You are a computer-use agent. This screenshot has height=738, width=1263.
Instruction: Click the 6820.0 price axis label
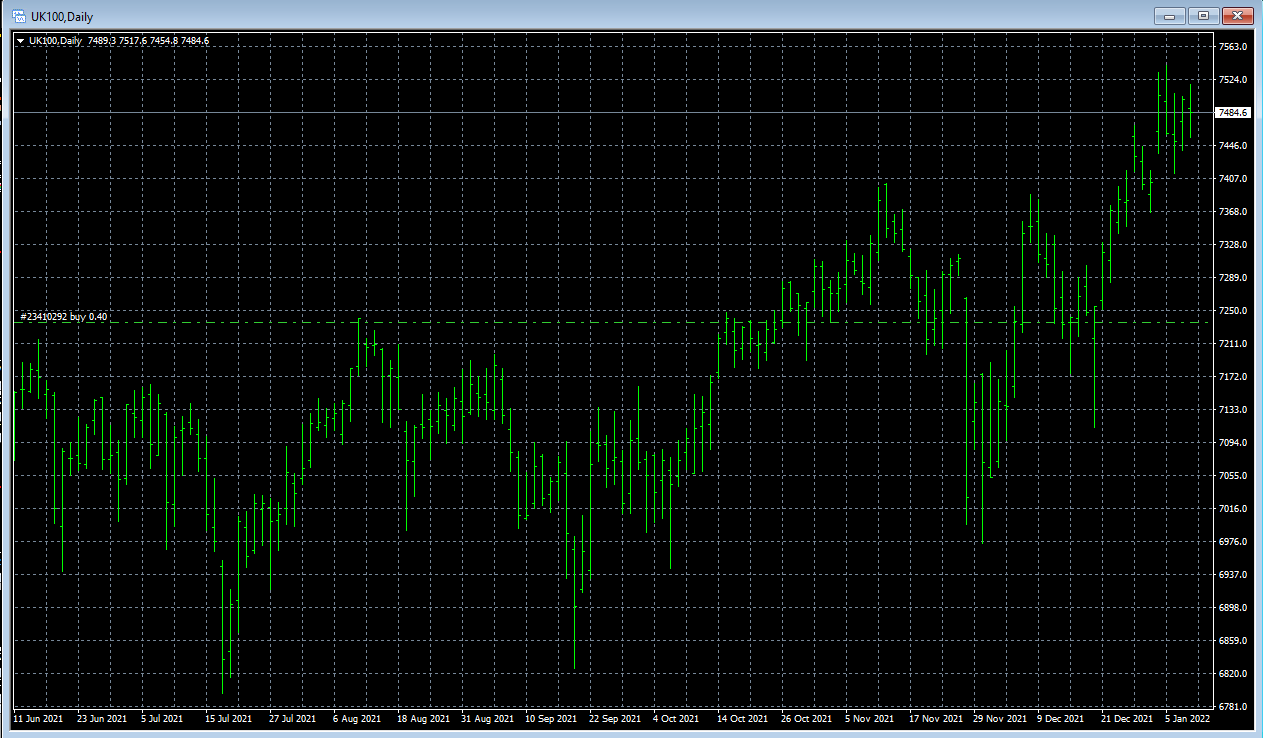point(1233,674)
